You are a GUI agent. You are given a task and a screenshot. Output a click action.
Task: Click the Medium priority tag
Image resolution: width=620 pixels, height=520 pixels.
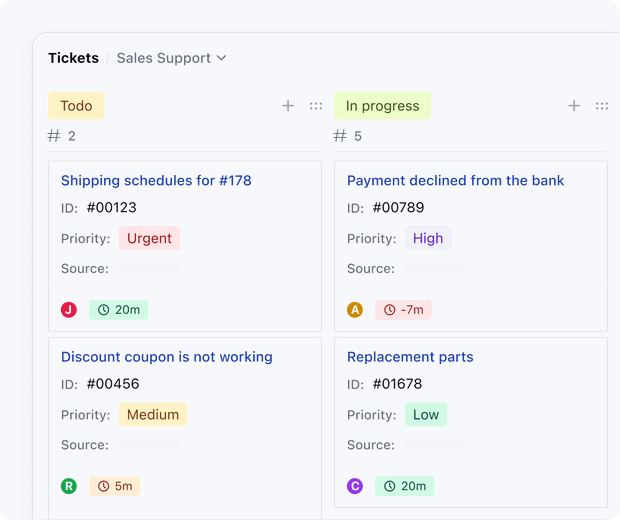click(153, 414)
